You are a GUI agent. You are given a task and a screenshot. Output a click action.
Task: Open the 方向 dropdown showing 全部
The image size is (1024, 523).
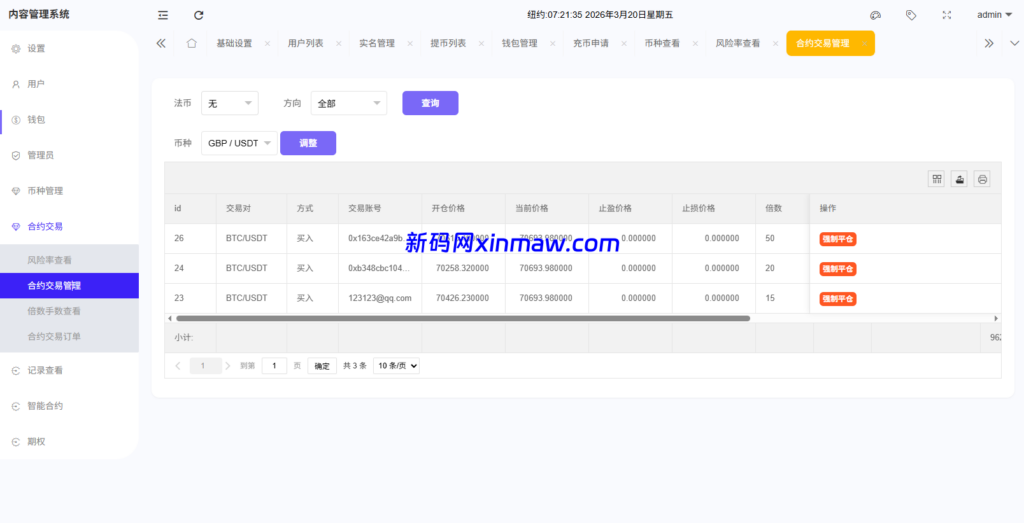tap(349, 103)
